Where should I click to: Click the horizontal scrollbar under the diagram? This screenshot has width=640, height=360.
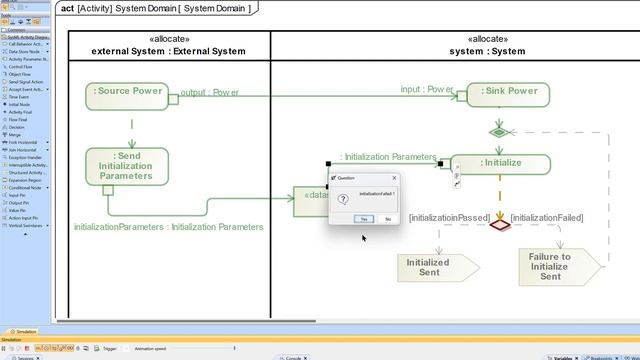click(x=186, y=321)
